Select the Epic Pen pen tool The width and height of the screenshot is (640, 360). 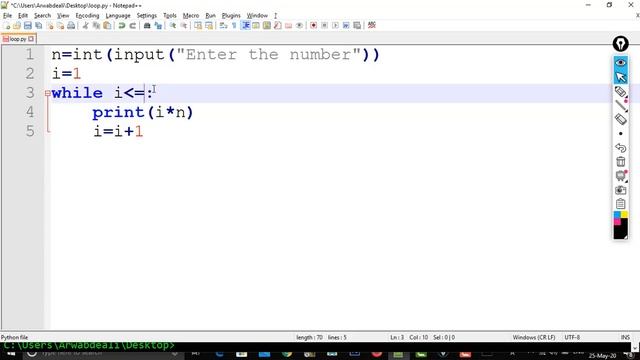620,92
